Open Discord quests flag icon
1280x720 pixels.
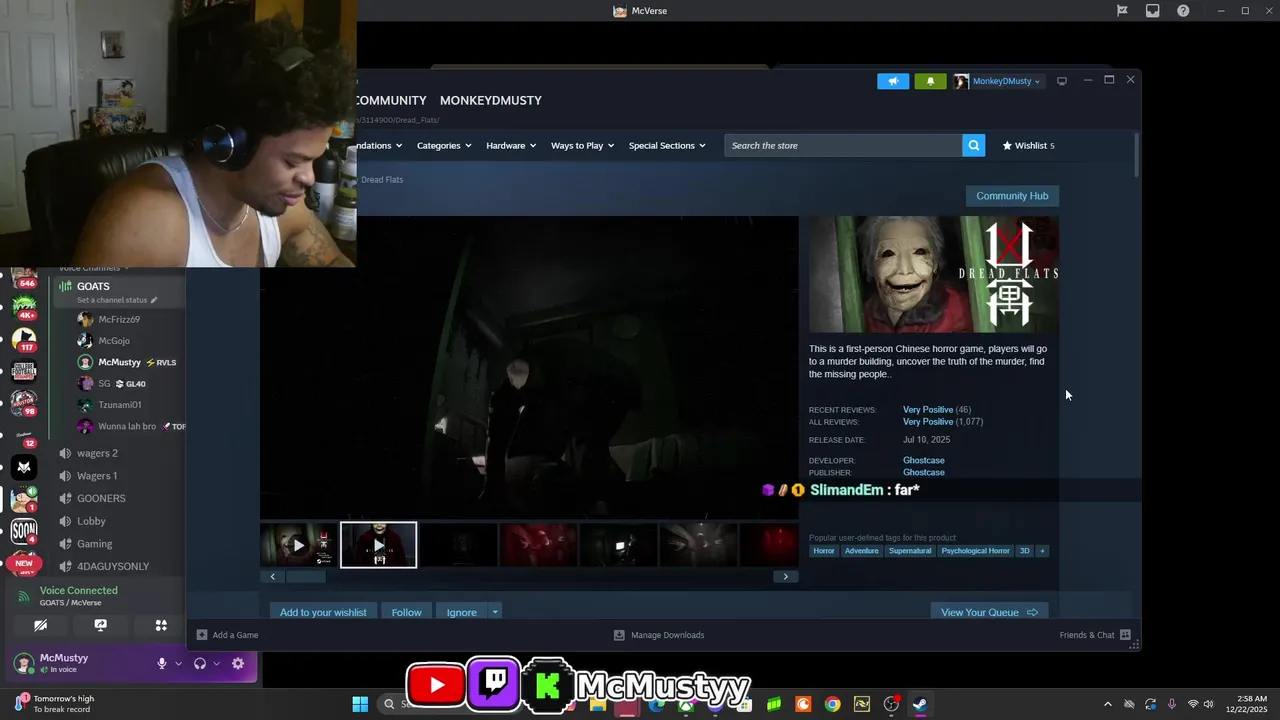pyautogui.click(x=1122, y=11)
